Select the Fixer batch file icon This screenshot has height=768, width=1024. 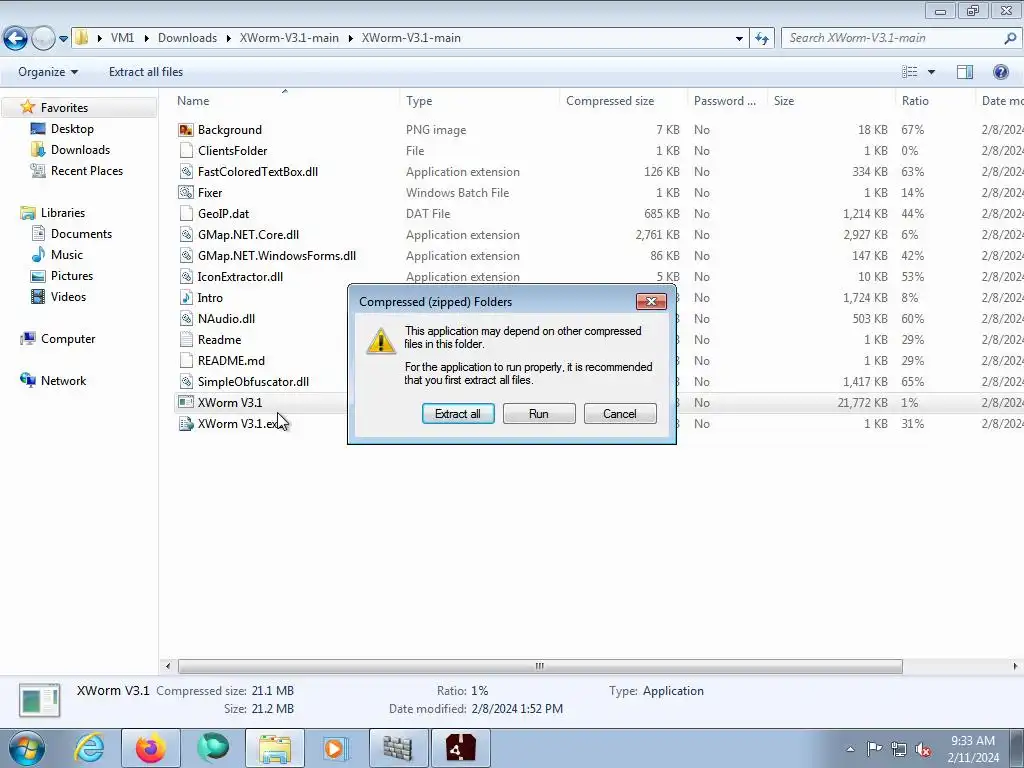point(186,193)
